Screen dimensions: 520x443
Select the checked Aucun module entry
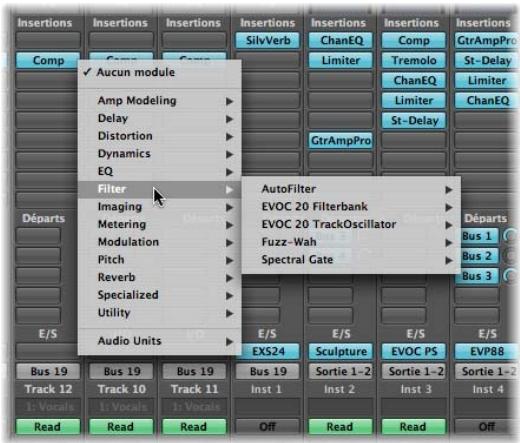(x=159, y=72)
